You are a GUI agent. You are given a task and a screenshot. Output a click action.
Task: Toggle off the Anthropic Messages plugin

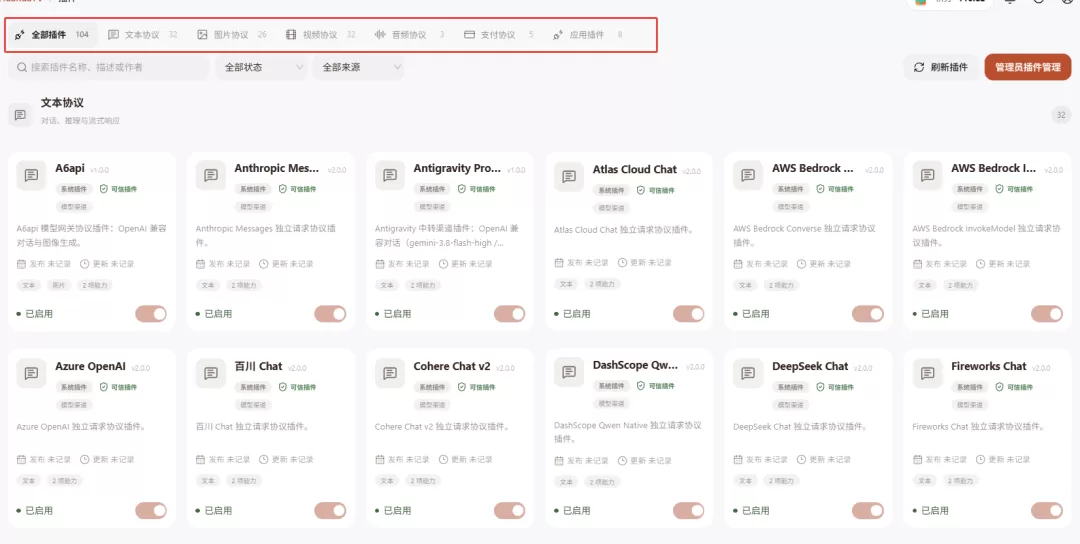330,314
